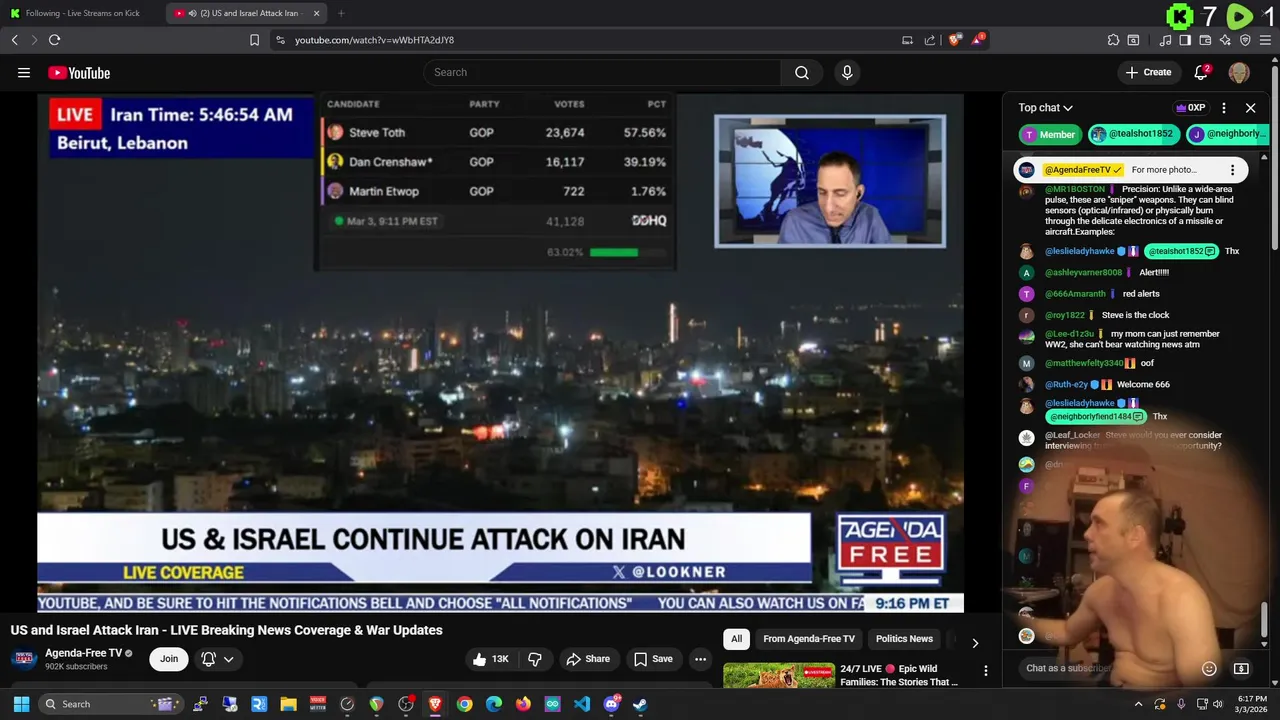Open more video actions ellipsis
Screen dimensions: 1280x720
[701, 659]
